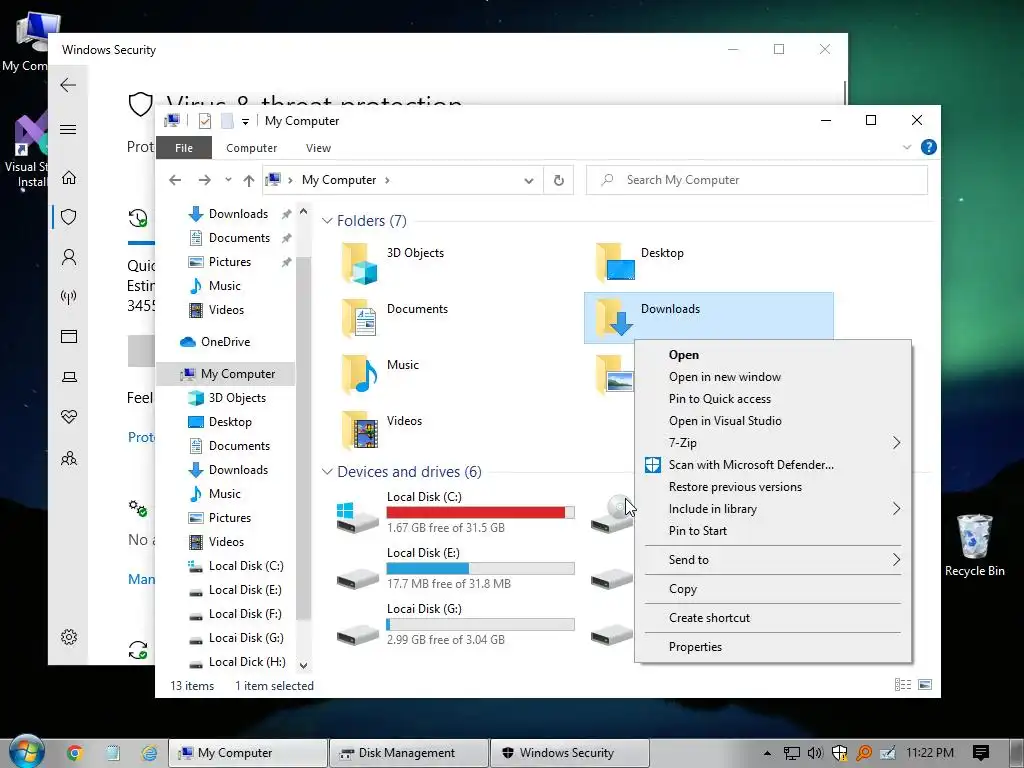Show hidden tray icons arrow

(767, 753)
